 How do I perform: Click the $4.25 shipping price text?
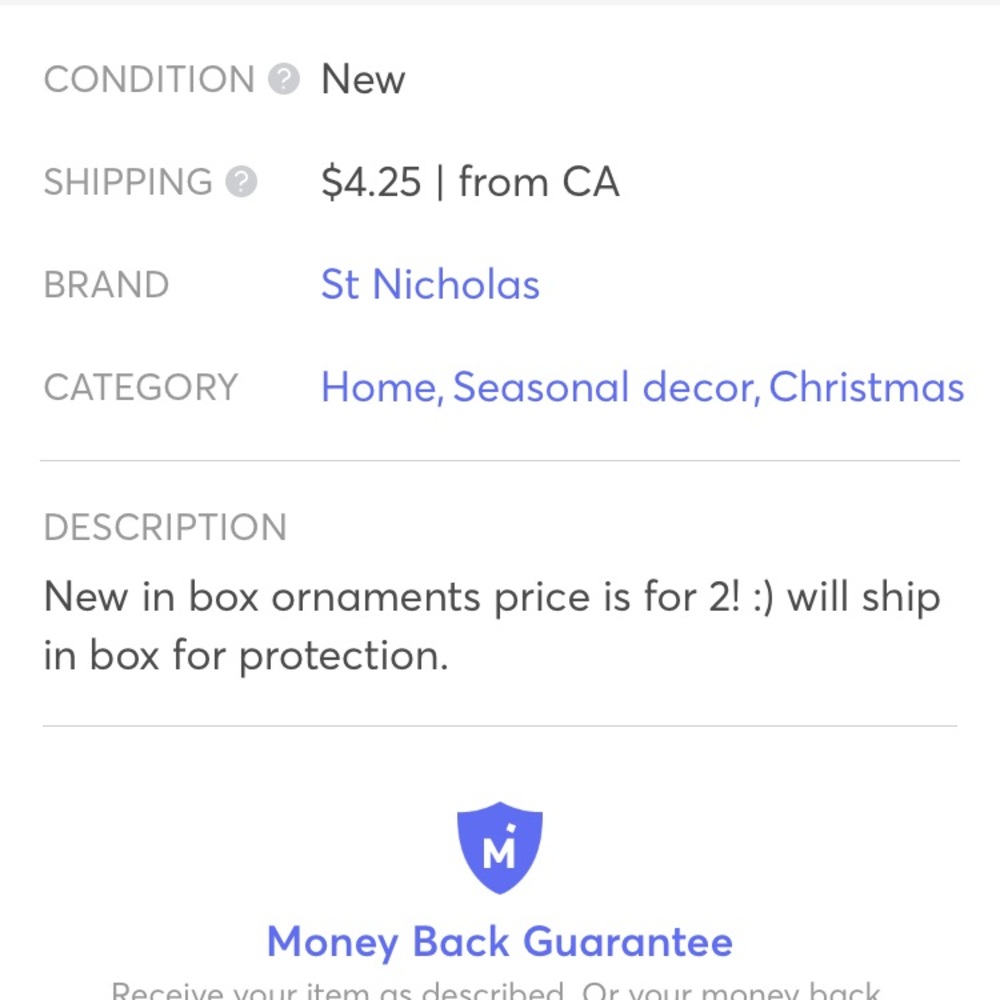point(371,182)
